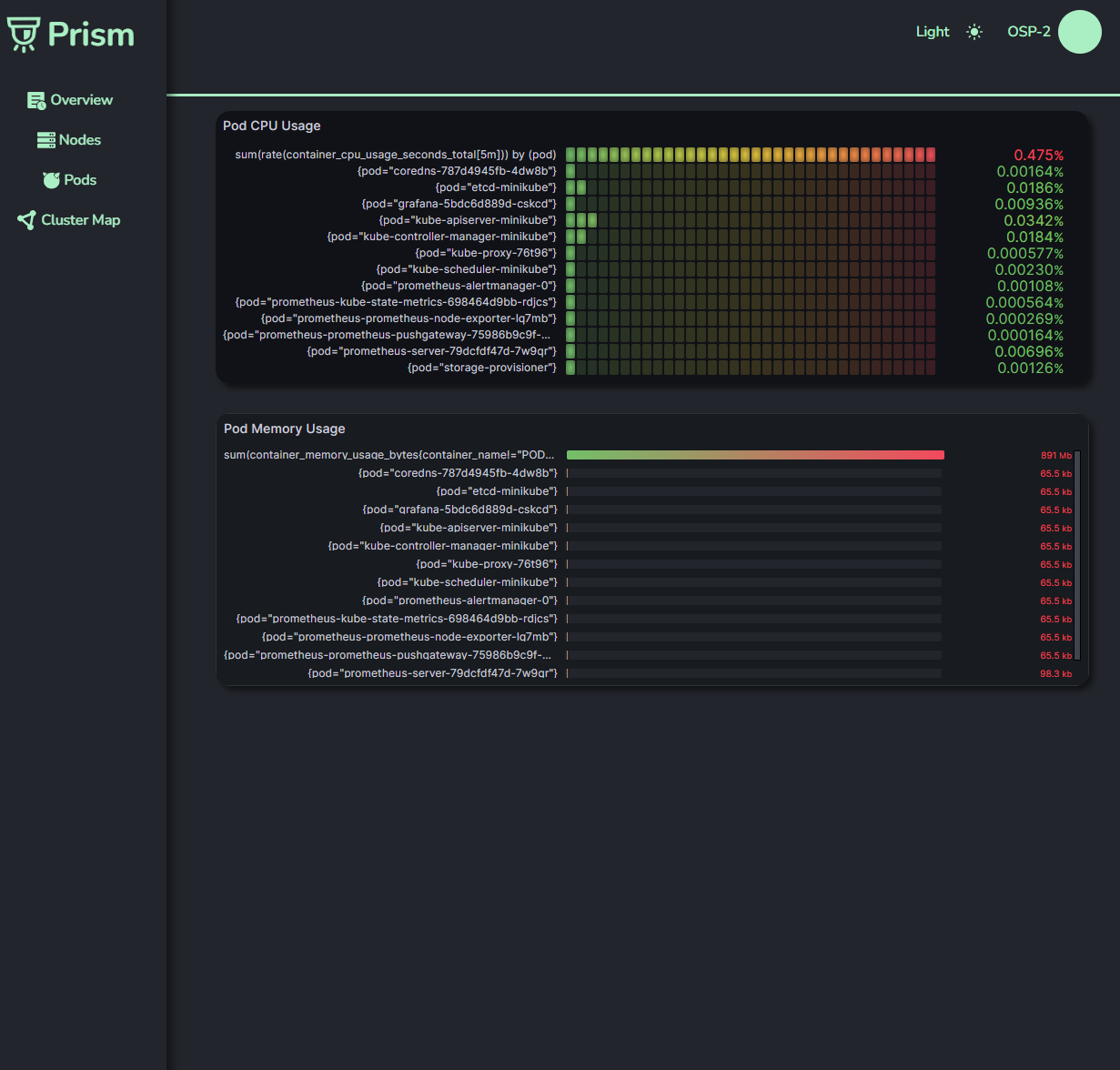The height and width of the screenshot is (1070, 1120).
Task: Click the 98.3 kb memory value
Action: click(x=1055, y=674)
